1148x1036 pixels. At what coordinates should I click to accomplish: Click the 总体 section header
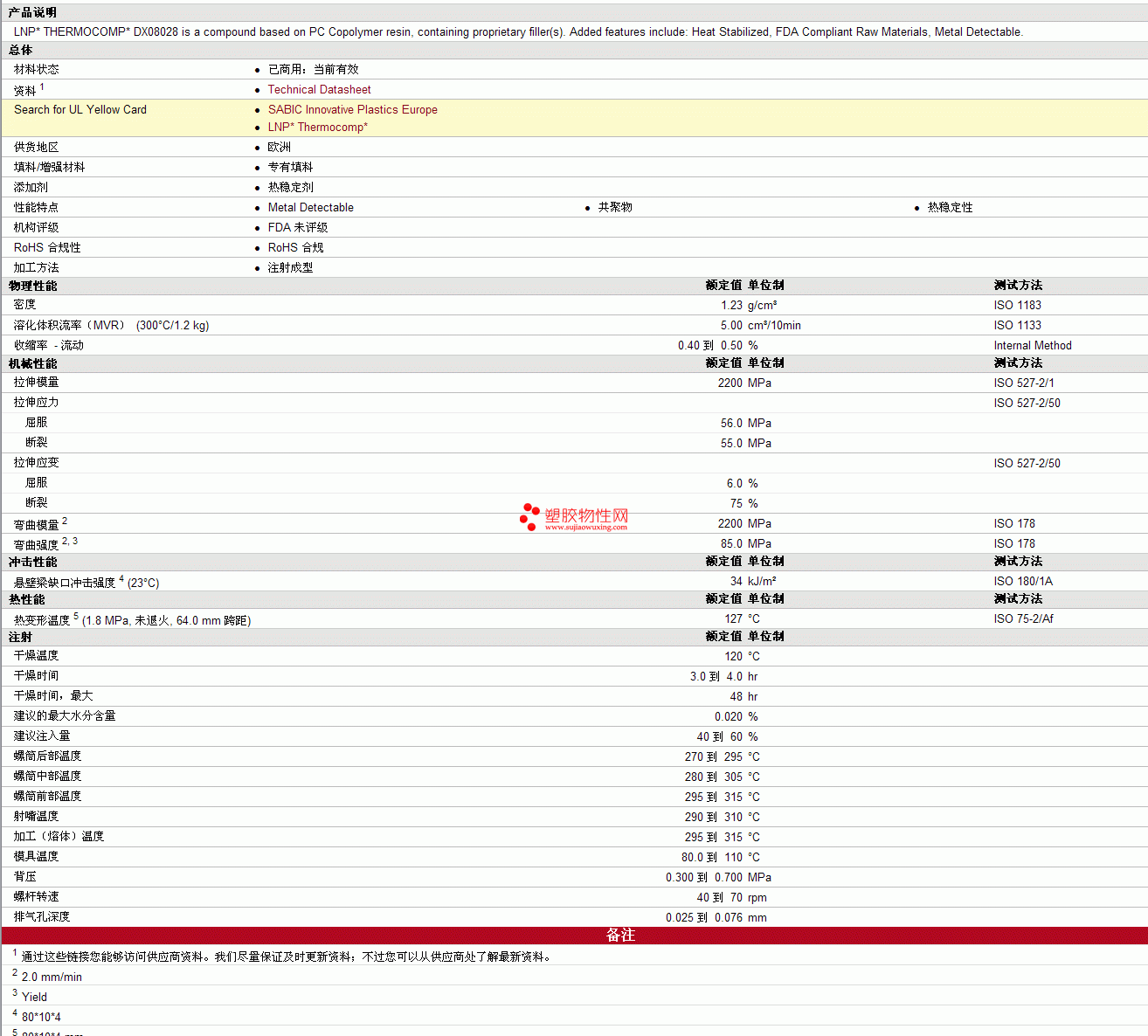click(20, 51)
